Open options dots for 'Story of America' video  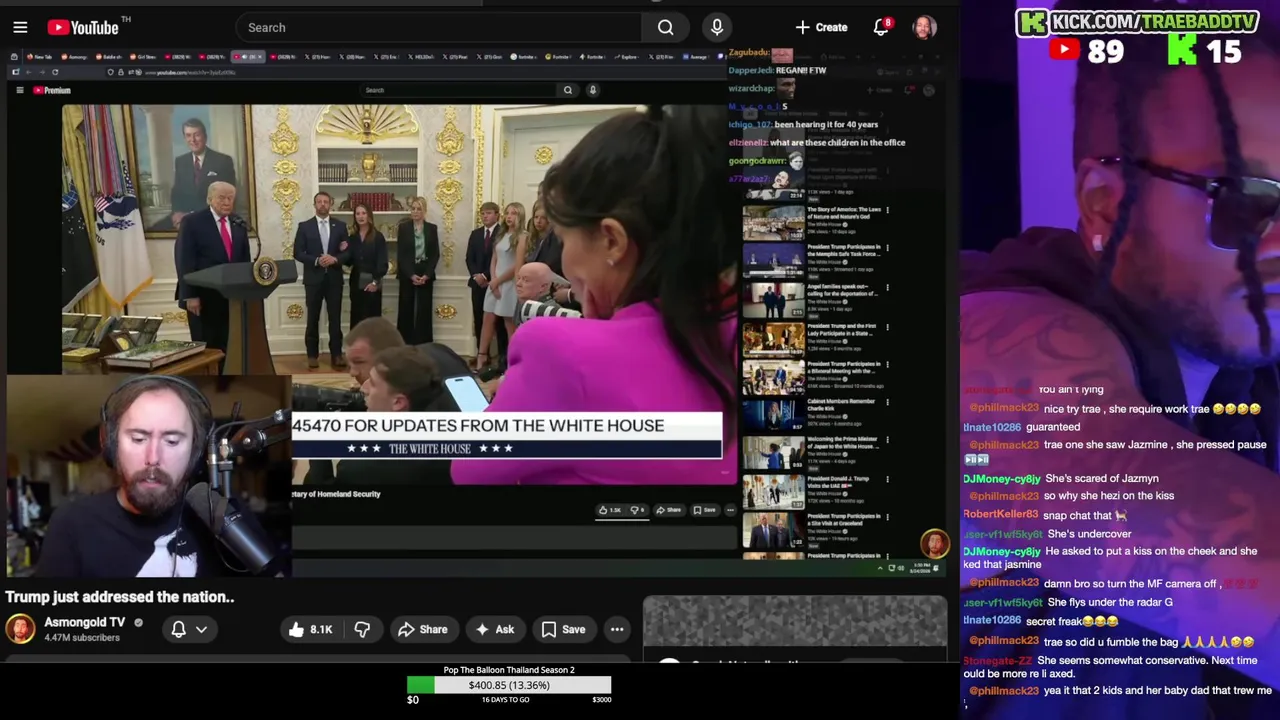887,211
